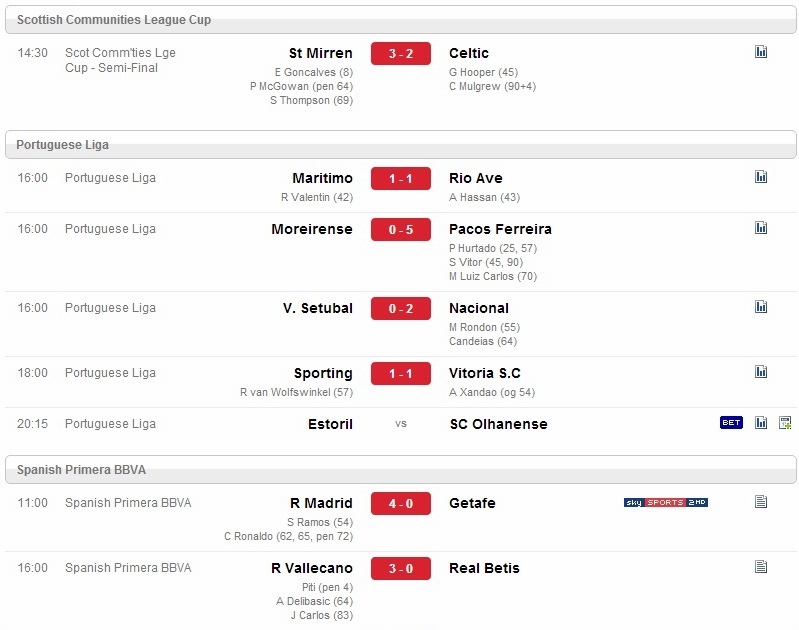Click the BET icon for Estoril match
This screenshot has height=630, width=799.
(x=731, y=423)
